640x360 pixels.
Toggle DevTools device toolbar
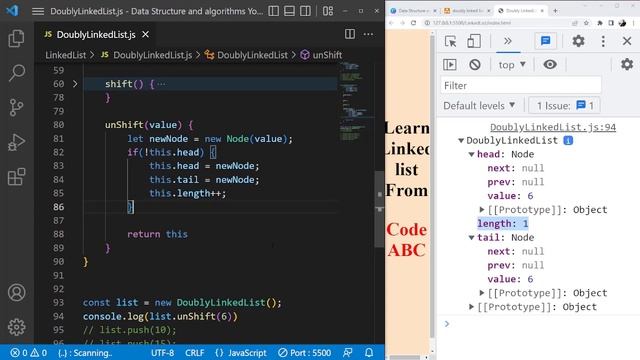(474, 41)
